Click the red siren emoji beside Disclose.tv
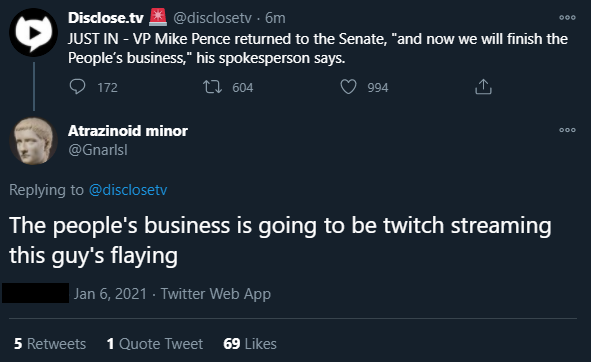The image size is (591, 362). tap(158, 17)
